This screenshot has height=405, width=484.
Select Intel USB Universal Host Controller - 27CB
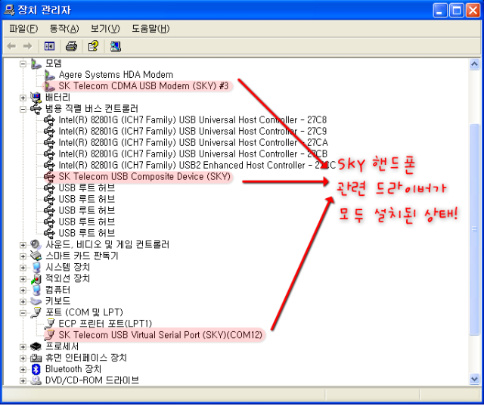click(193, 154)
